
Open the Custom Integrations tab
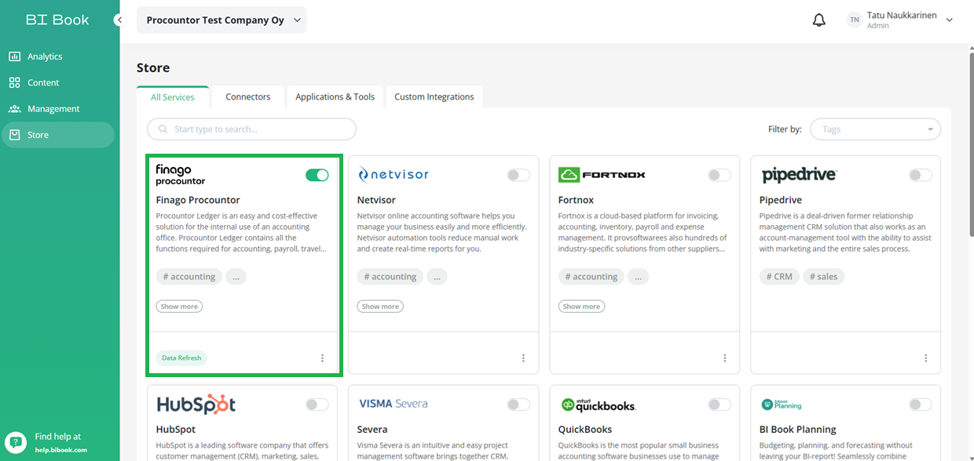(x=434, y=97)
